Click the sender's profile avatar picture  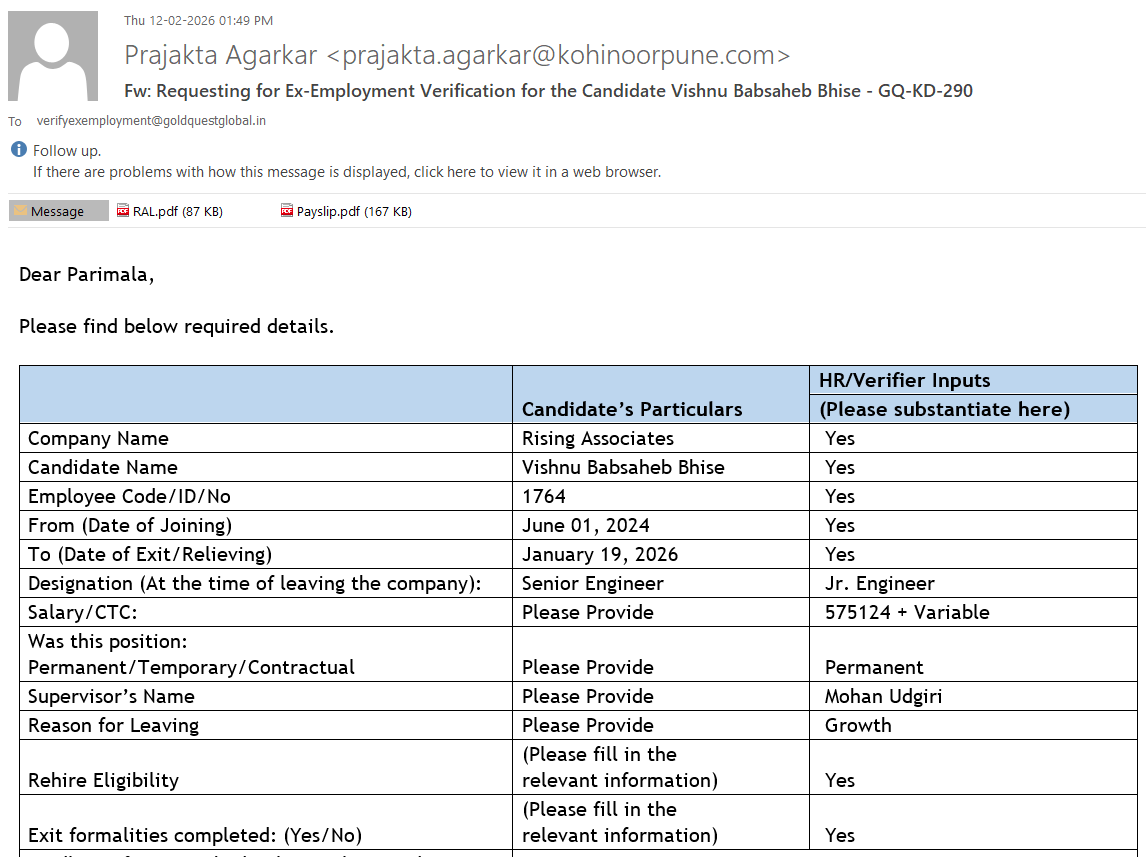coord(53,56)
